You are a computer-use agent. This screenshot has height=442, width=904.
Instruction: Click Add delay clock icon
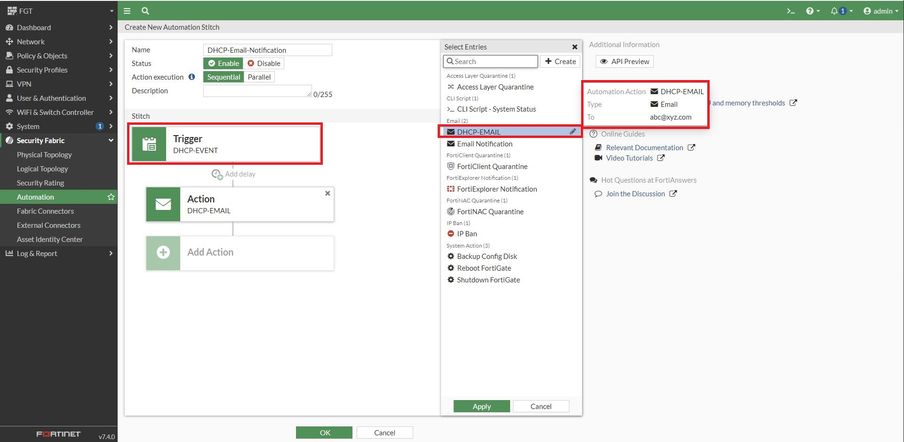pyautogui.click(x=217, y=173)
